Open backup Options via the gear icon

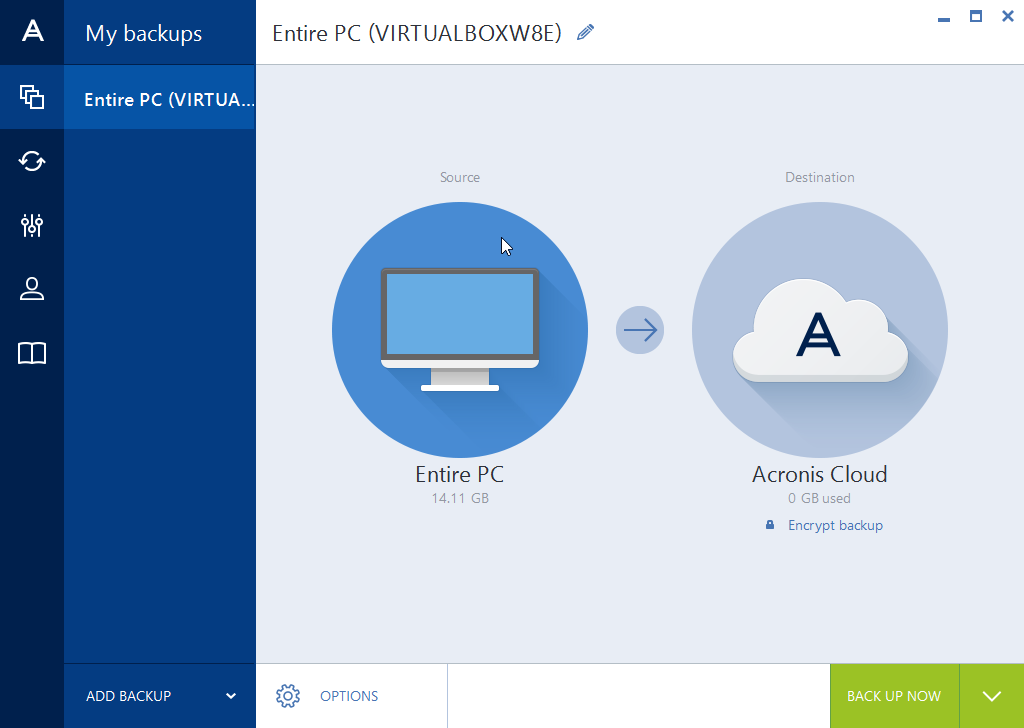tap(288, 695)
